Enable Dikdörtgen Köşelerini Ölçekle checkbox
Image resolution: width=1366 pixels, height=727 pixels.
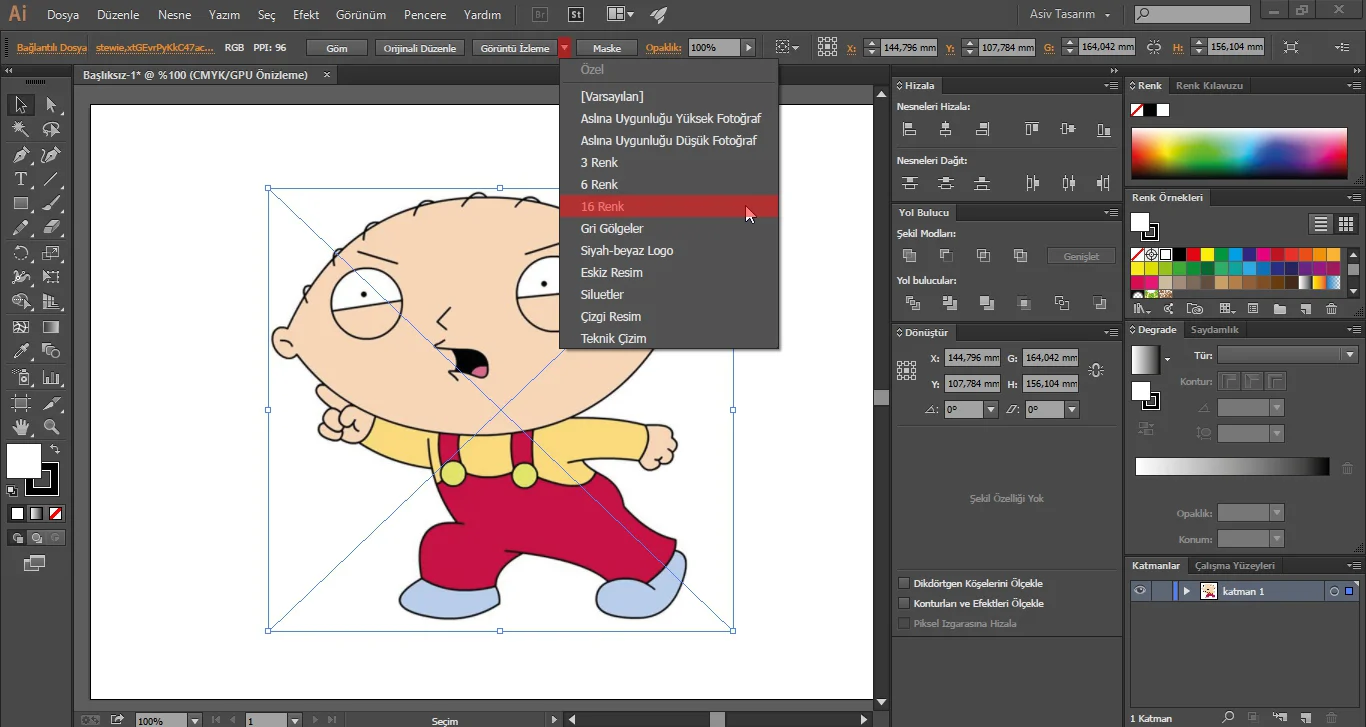tap(904, 583)
